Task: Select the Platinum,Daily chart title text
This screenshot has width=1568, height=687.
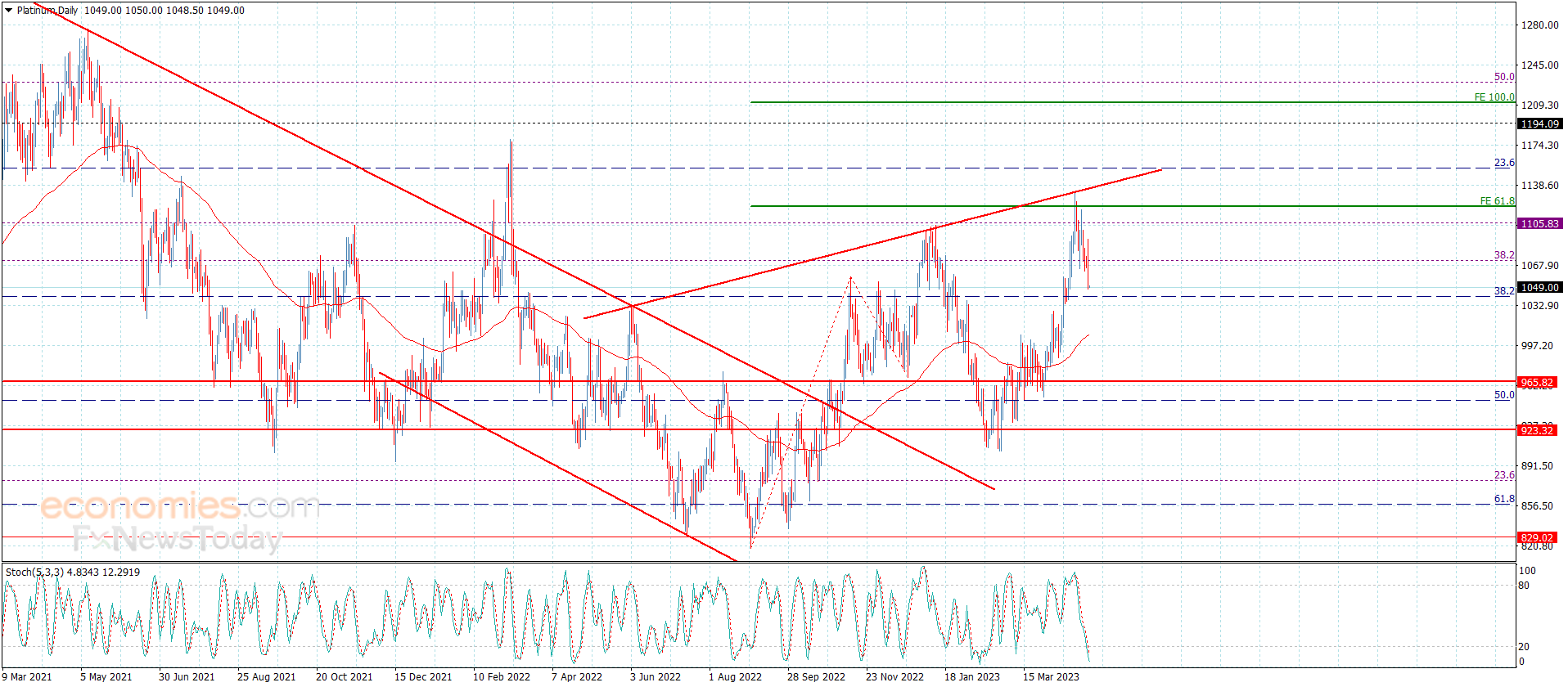Action: [47, 11]
